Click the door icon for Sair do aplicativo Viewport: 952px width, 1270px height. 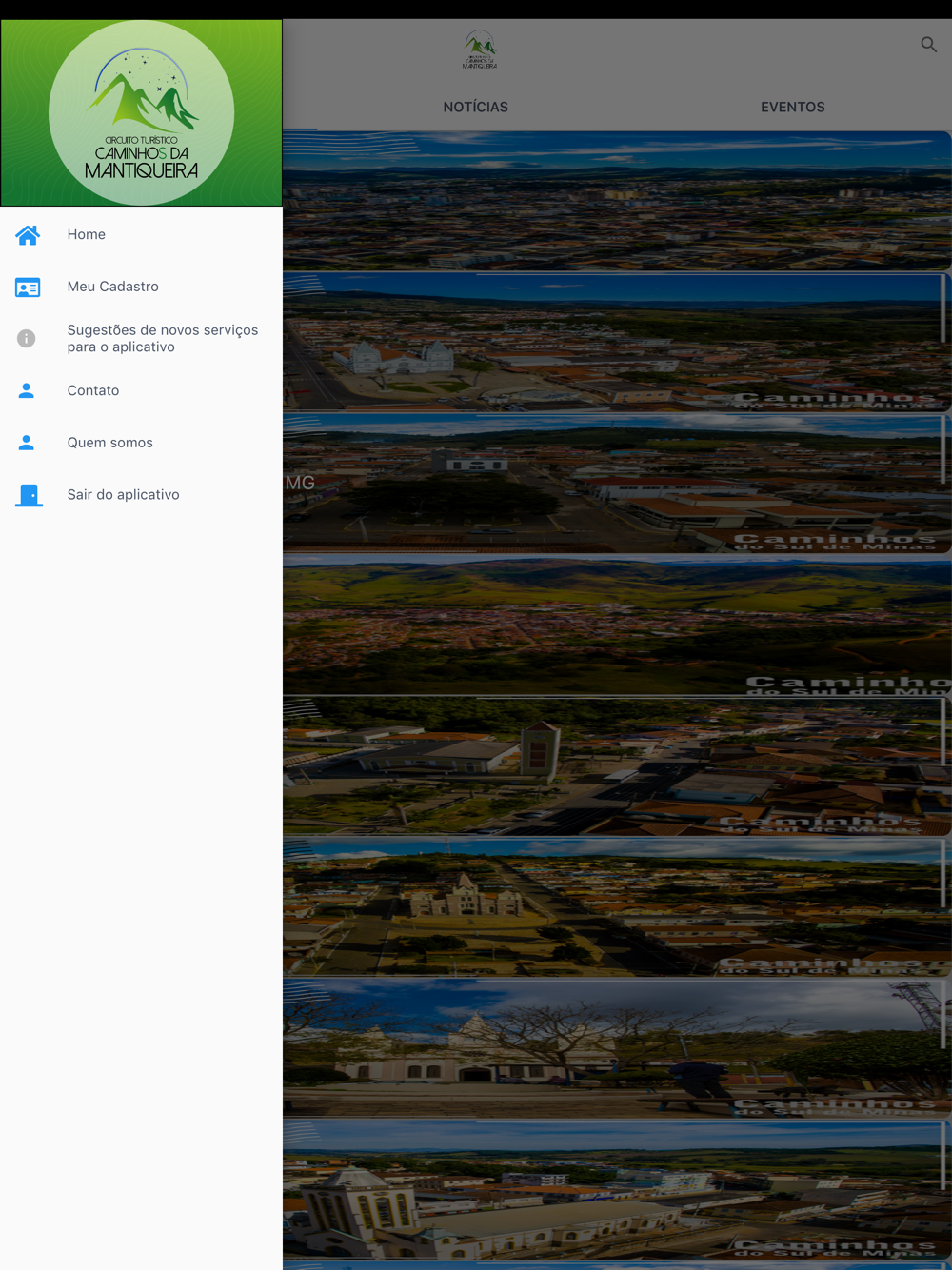click(29, 495)
